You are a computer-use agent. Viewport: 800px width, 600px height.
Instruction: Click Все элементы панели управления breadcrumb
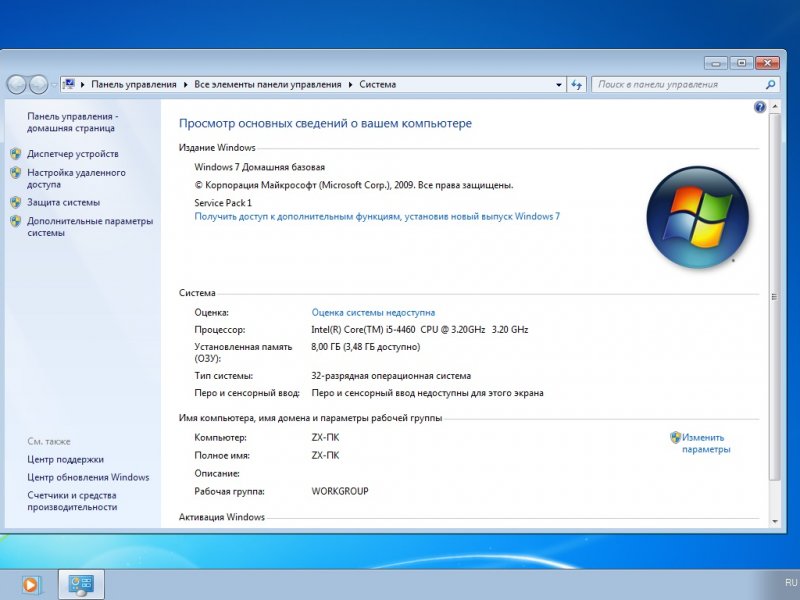pos(268,85)
